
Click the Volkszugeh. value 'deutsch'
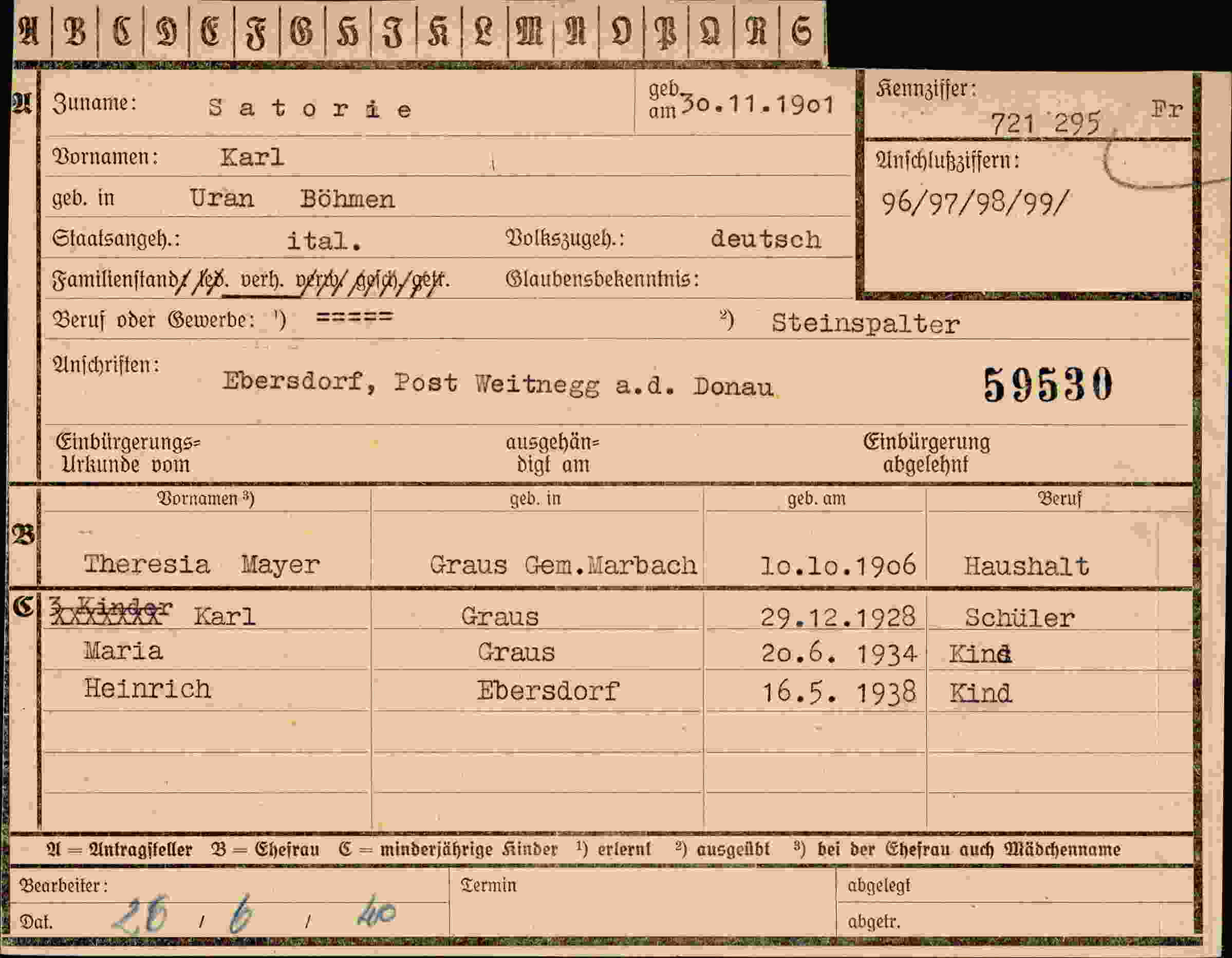[766, 239]
